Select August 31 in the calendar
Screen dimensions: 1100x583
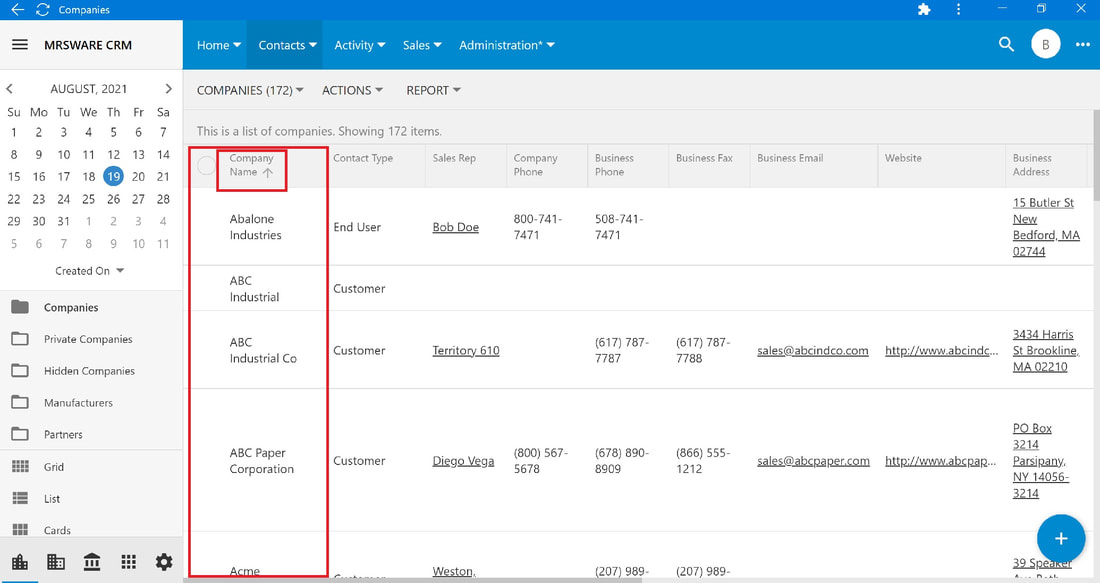(63, 221)
